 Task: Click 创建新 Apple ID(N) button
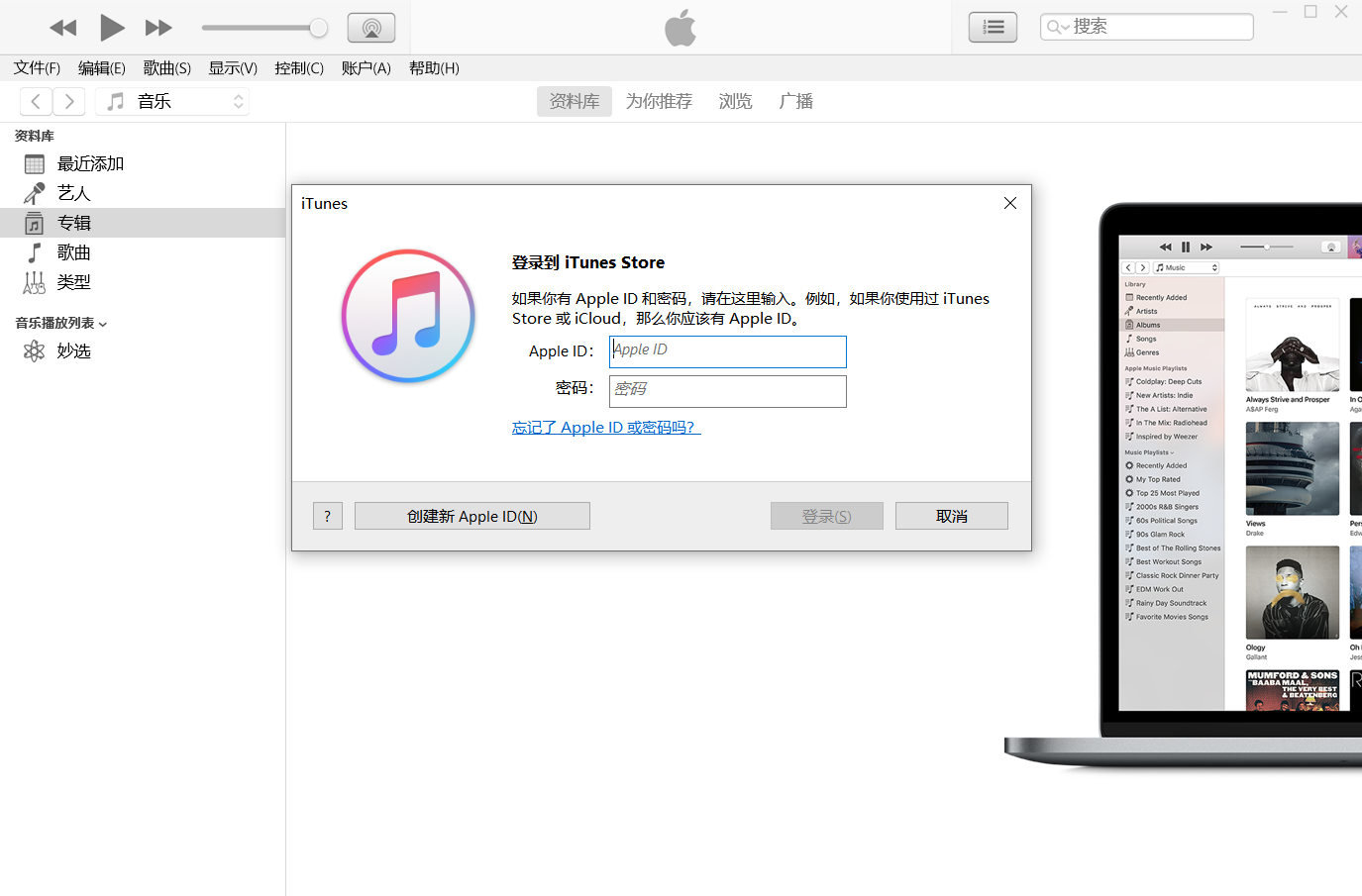pyautogui.click(x=472, y=516)
